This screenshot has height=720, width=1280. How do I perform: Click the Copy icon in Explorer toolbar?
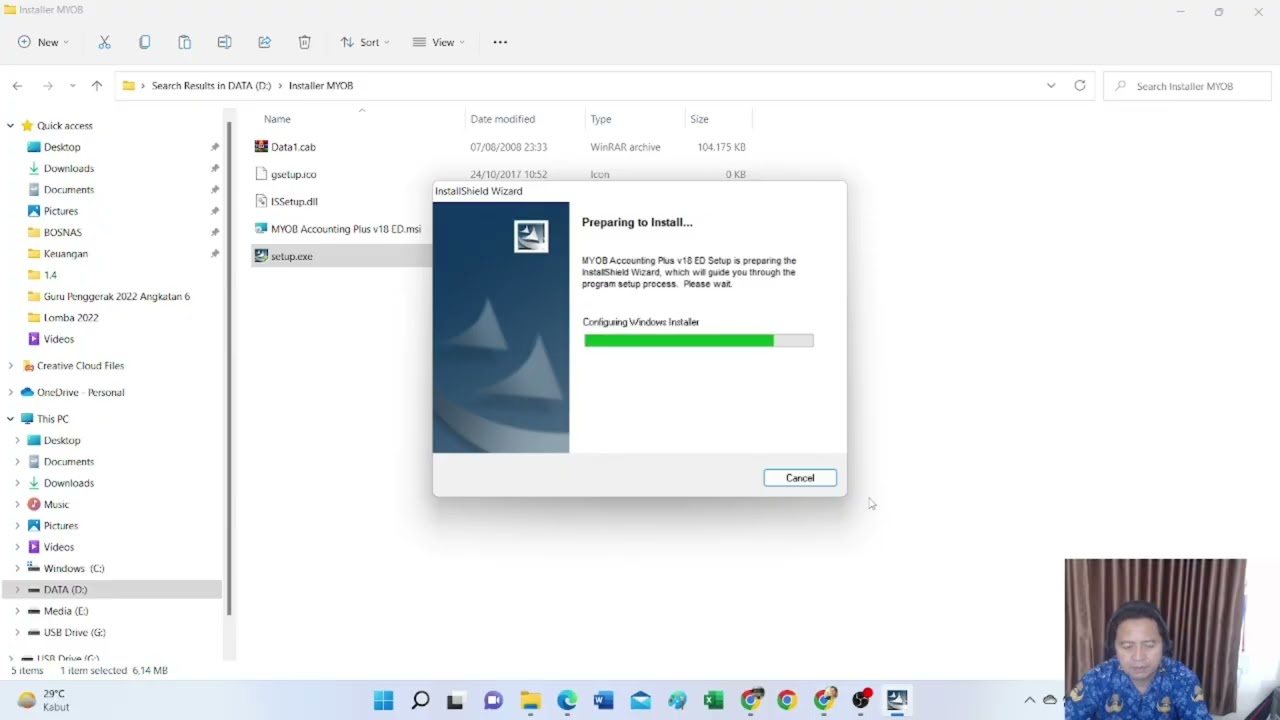pyautogui.click(x=144, y=42)
